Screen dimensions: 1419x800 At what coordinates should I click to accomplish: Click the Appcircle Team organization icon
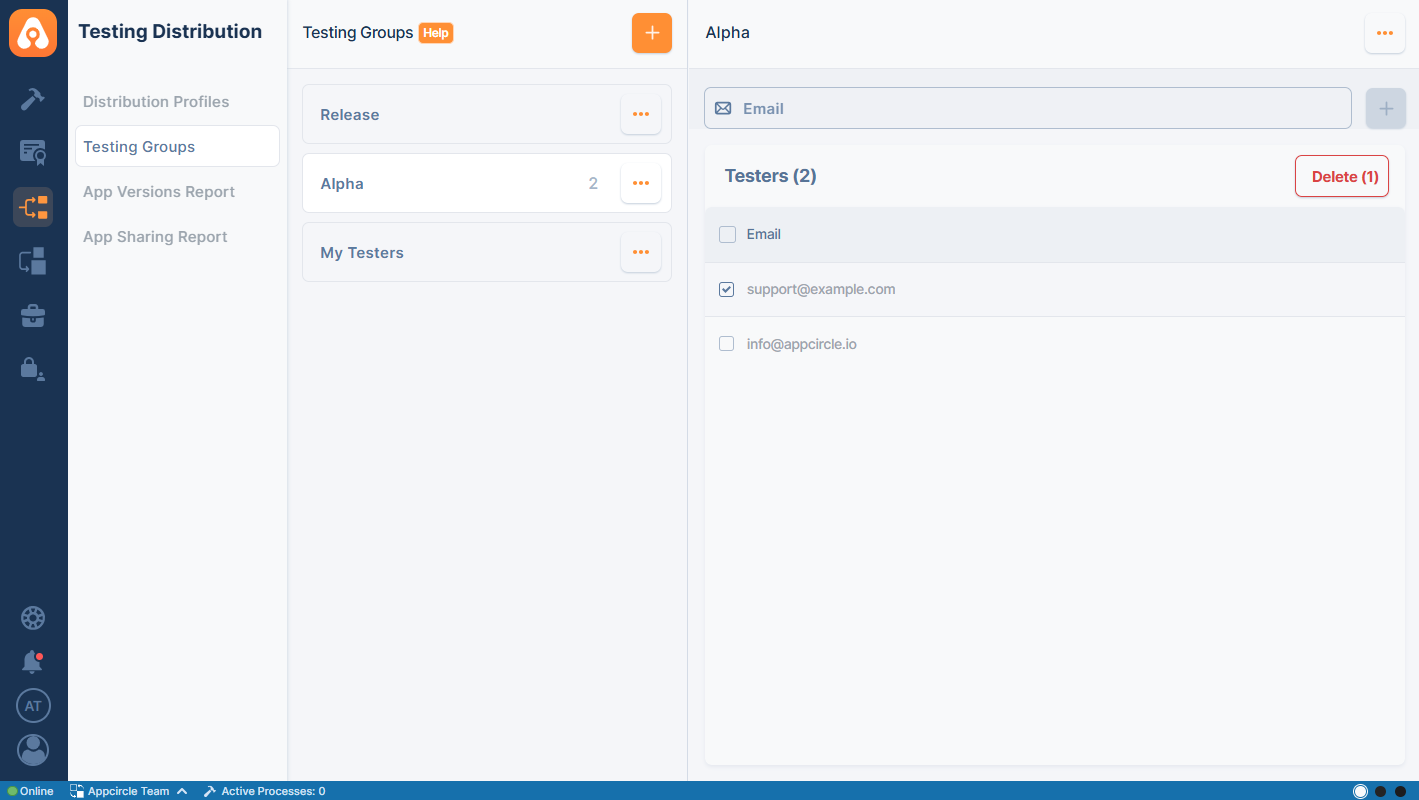(77, 791)
